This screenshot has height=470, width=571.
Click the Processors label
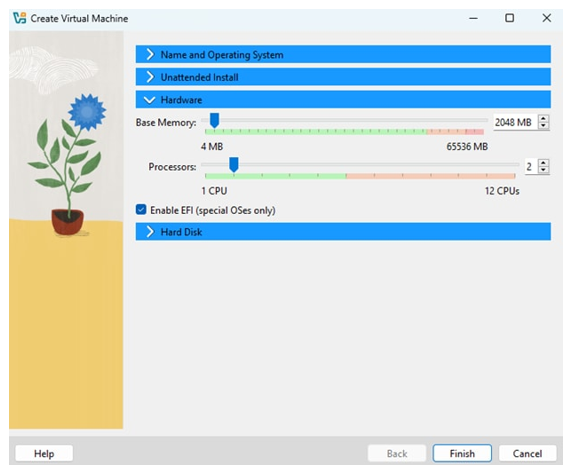[x=172, y=167]
